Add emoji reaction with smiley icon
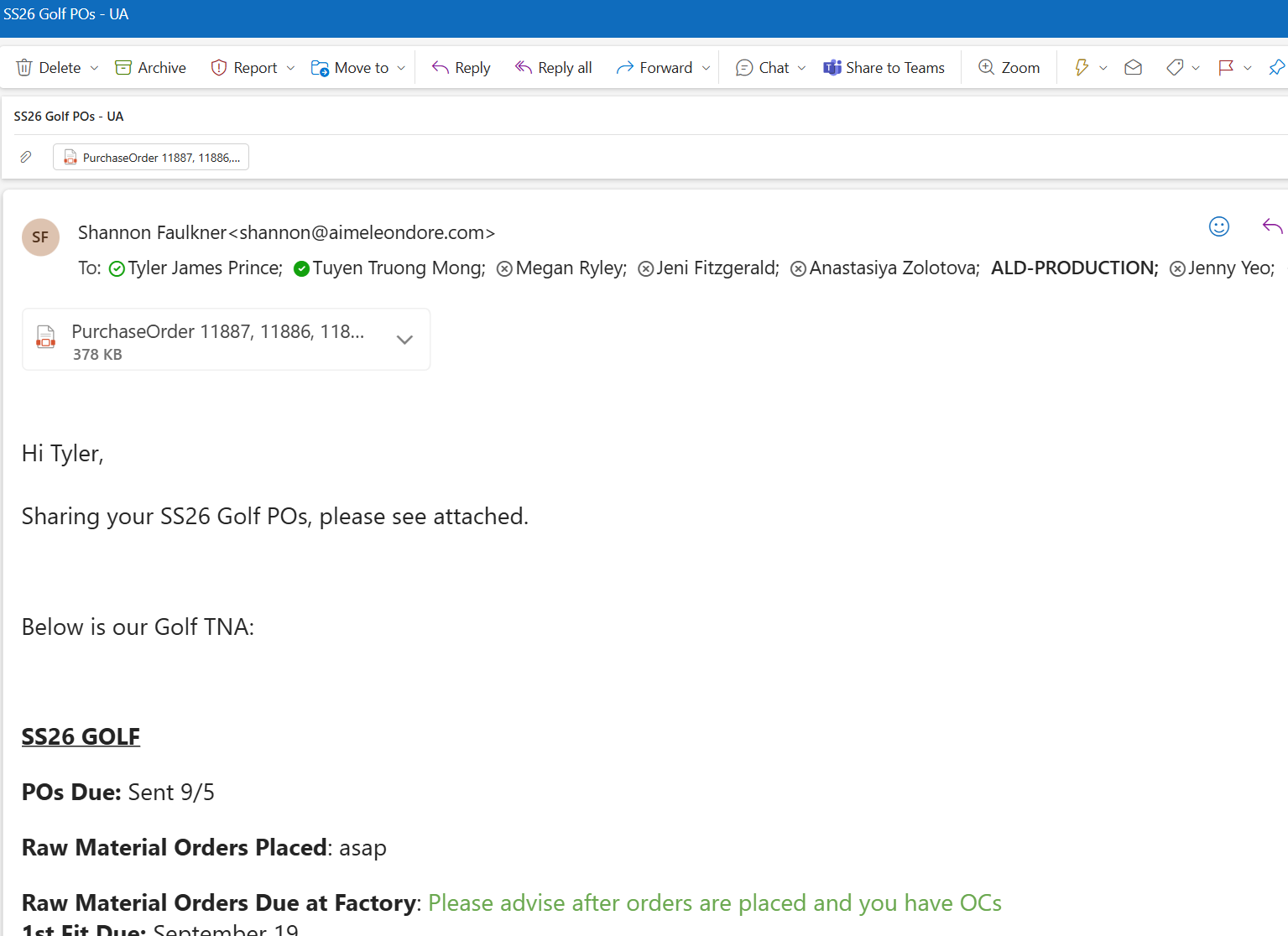Screen dimensions: 1288x936 1218,226
